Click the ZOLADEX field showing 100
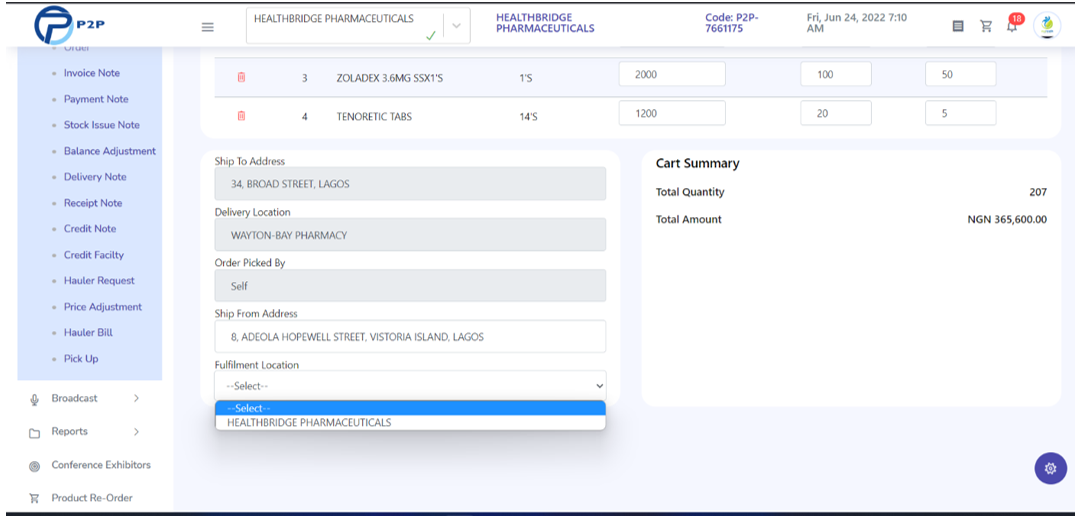 (835, 74)
